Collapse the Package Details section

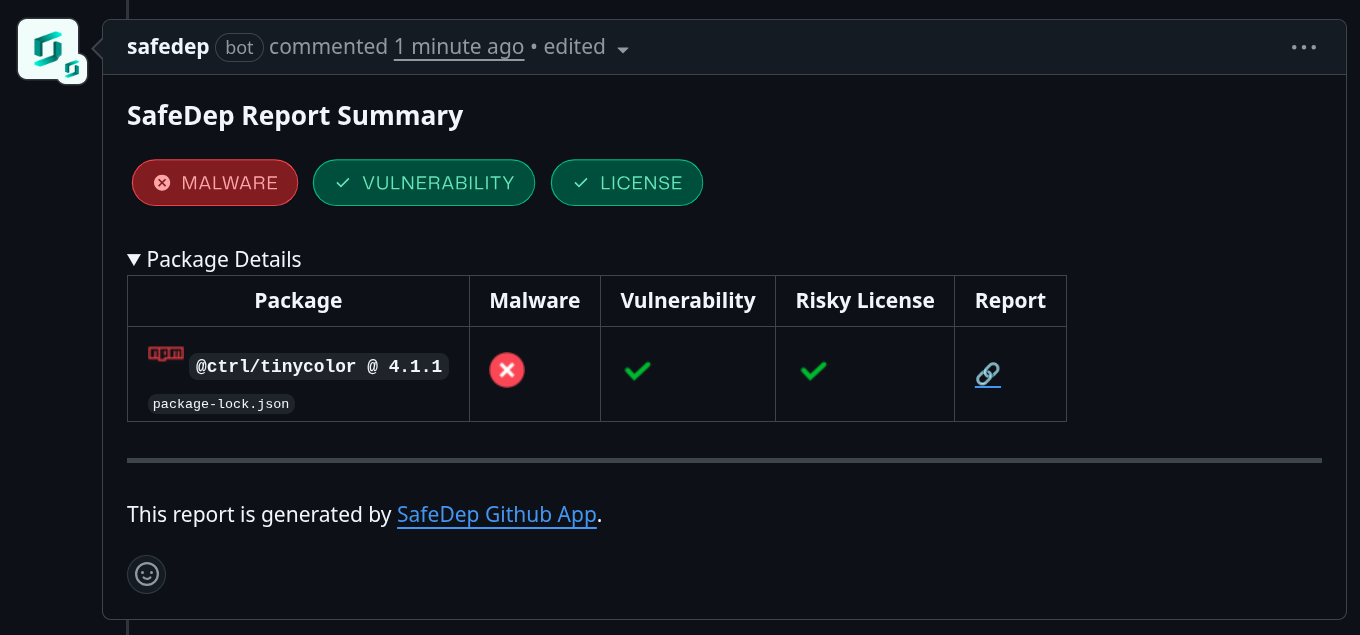point(133,258)
